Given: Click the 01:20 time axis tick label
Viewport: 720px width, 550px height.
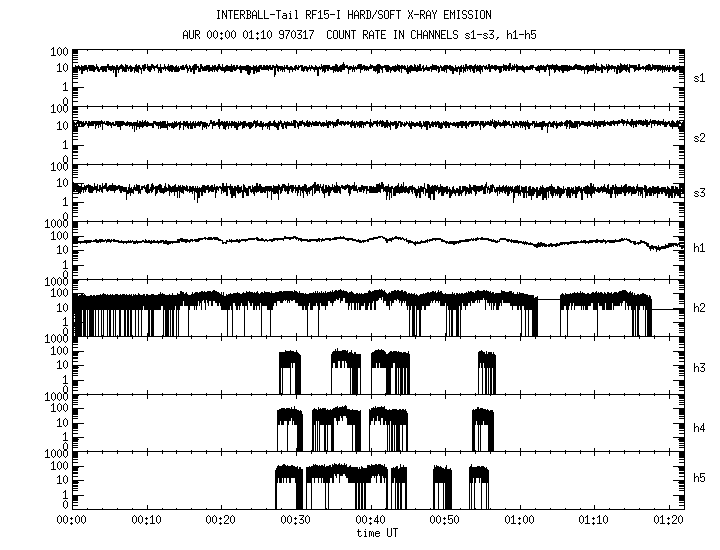Looking at the screenshot, I should [668, 521].
